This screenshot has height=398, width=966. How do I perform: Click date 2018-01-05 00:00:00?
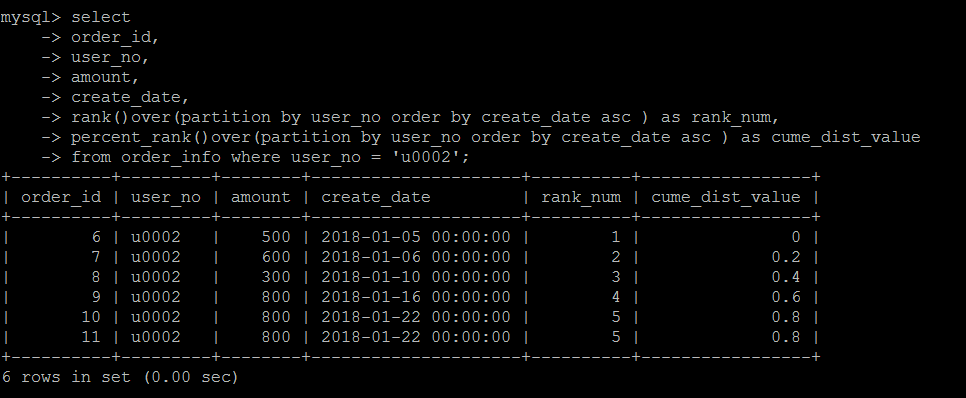pos(416,237)
